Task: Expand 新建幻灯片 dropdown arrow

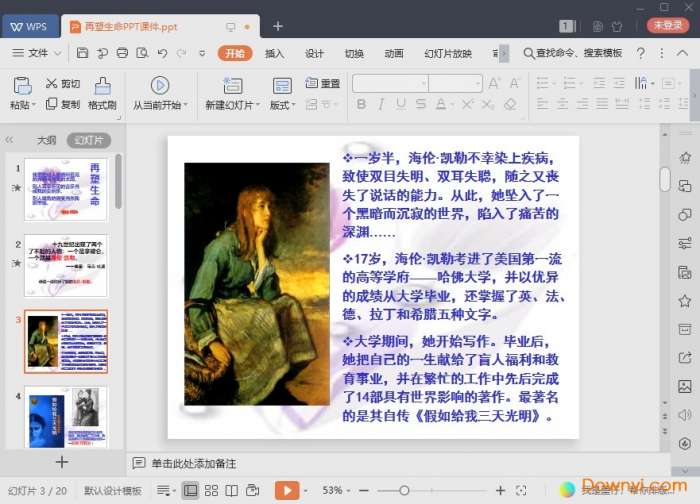Action: [x=258, y=105]
